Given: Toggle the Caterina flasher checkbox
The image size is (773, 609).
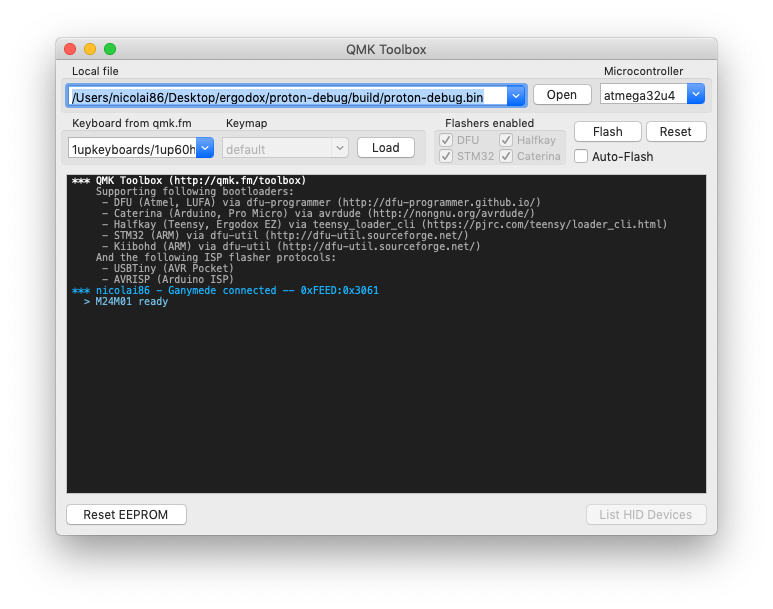Looking at the screenshot, I should [x=506, y=156].
